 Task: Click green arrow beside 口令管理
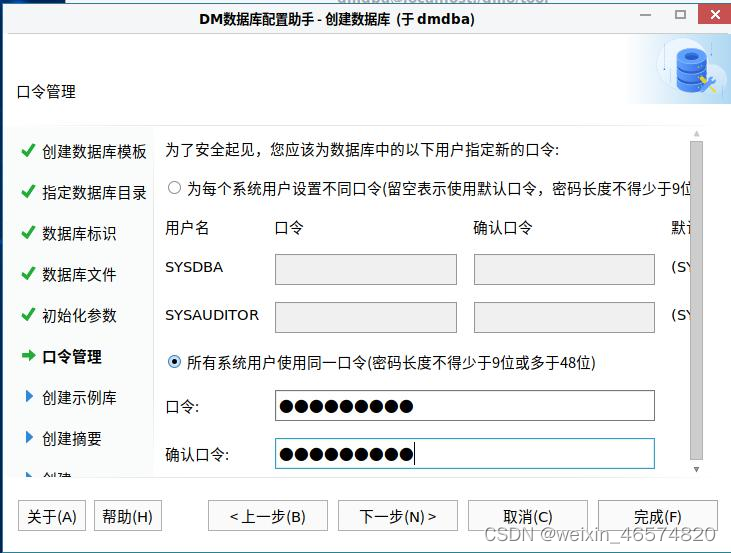(x=28, y=355)
